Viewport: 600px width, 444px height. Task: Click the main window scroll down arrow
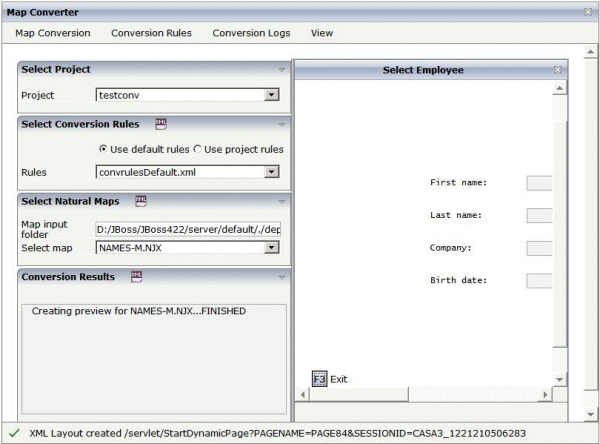pos(590,414)
